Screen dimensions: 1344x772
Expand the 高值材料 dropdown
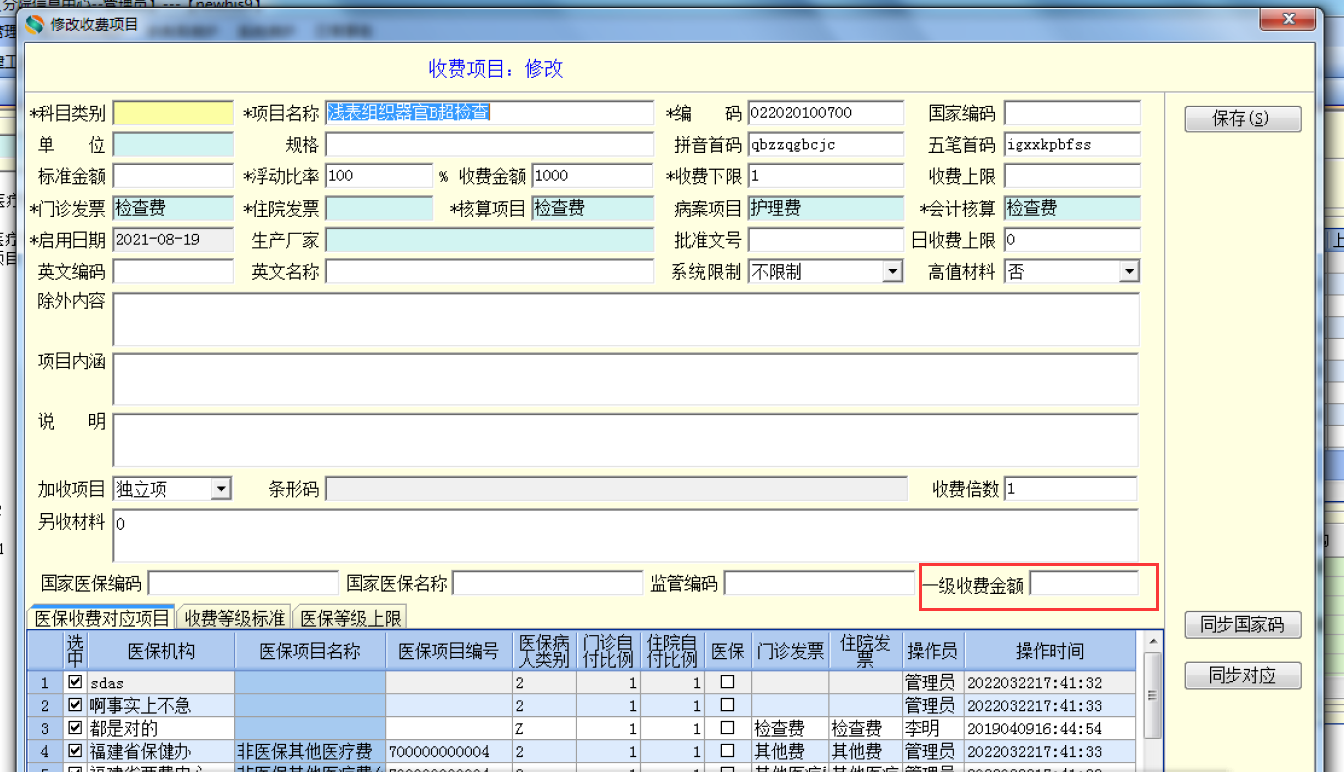(x=1129, y=271)
